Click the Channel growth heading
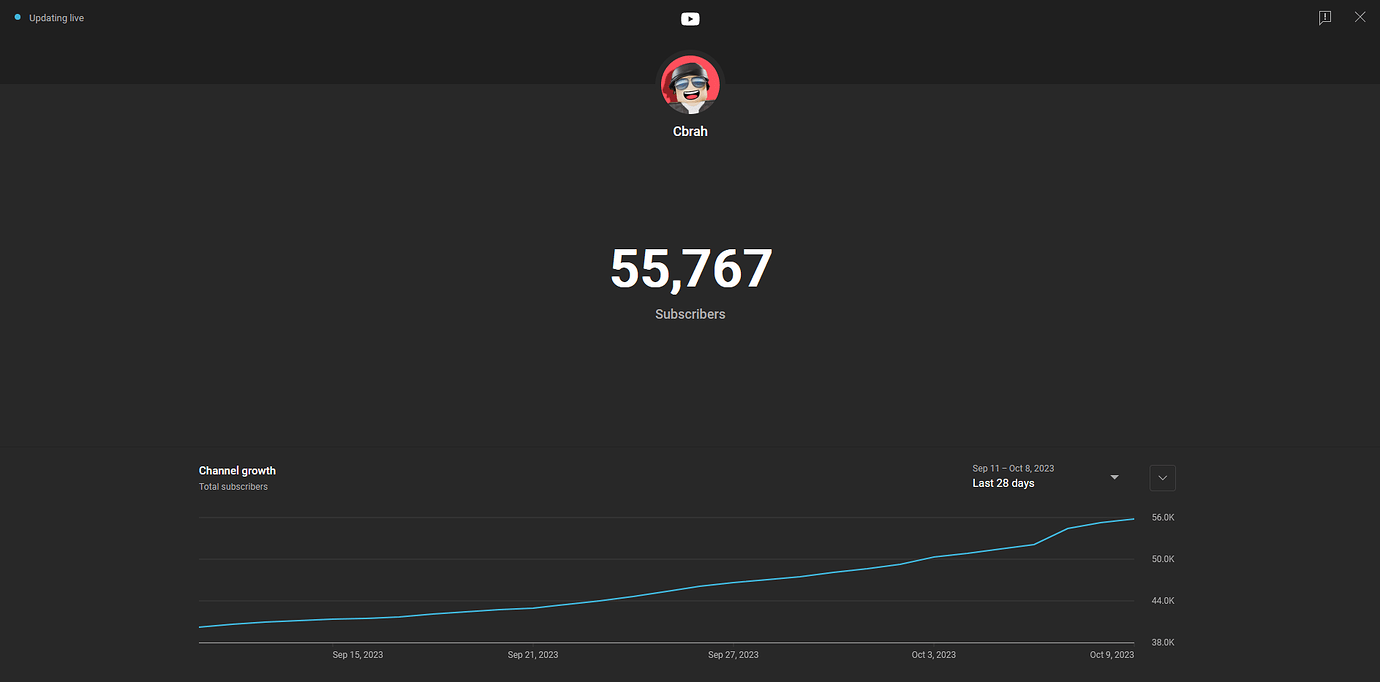1380x682 pixels. pyautogui.click(x=236, y=470)
